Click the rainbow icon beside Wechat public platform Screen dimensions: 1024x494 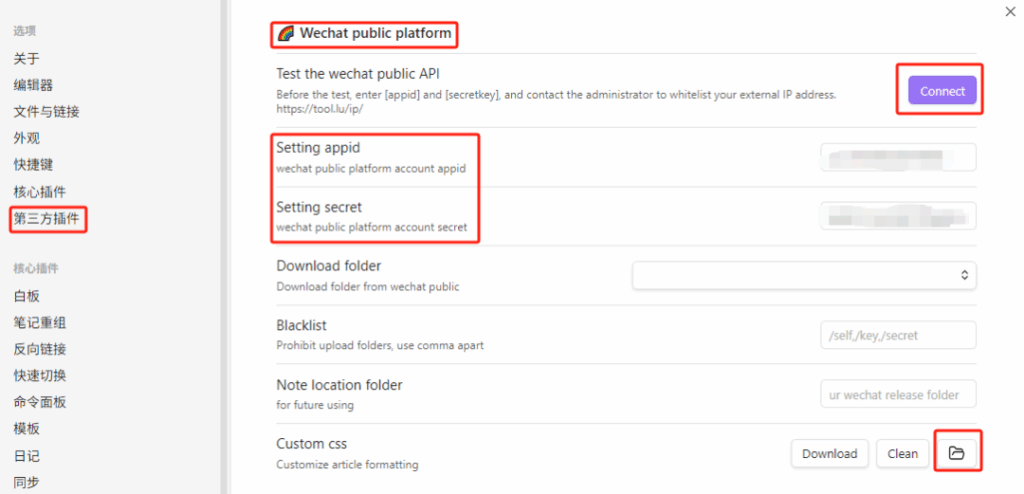pos(285,33)
